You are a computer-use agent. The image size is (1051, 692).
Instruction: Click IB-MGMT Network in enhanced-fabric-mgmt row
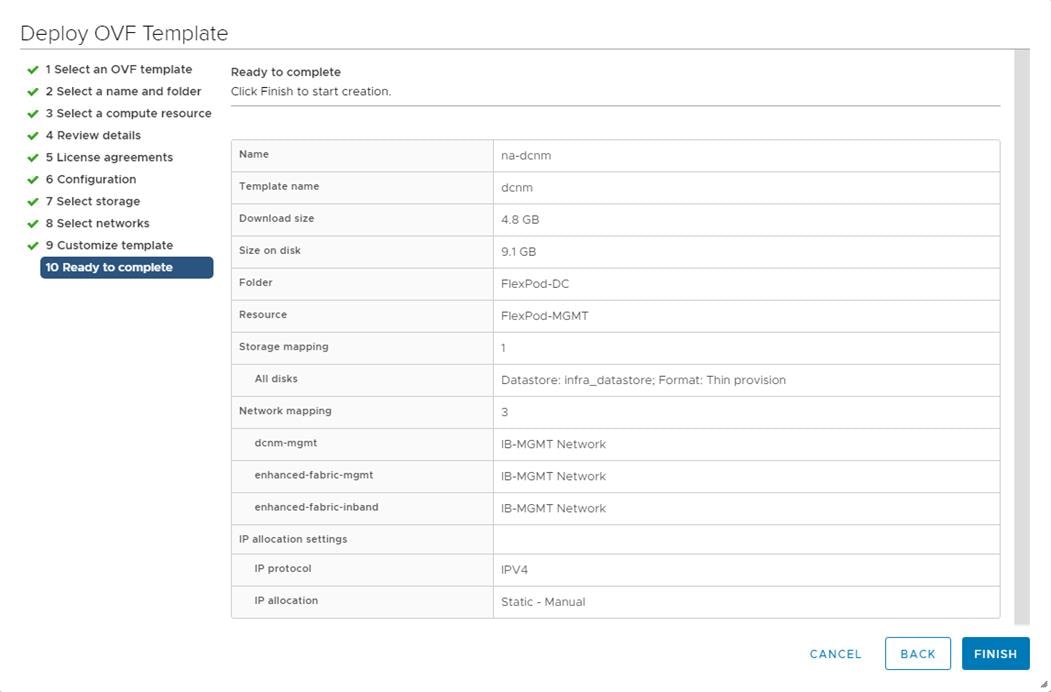(x=554, y=477)
